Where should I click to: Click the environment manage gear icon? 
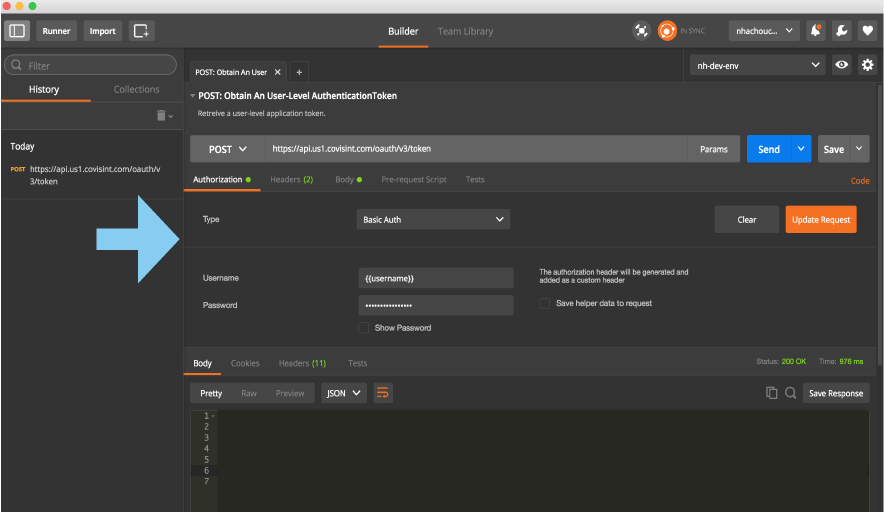867,65
